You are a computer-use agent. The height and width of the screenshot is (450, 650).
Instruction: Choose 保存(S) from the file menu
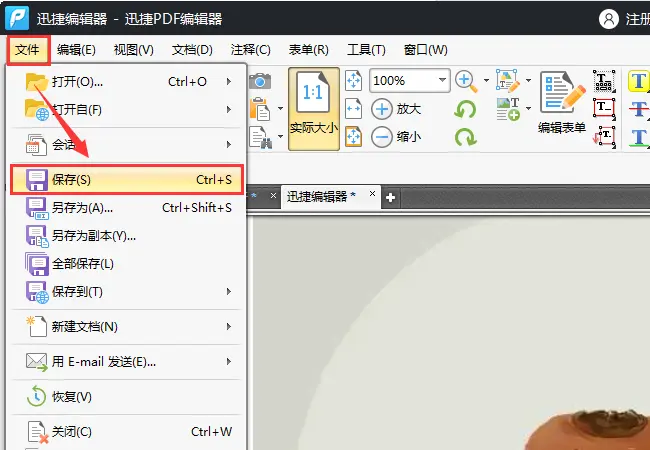(126, 179)
